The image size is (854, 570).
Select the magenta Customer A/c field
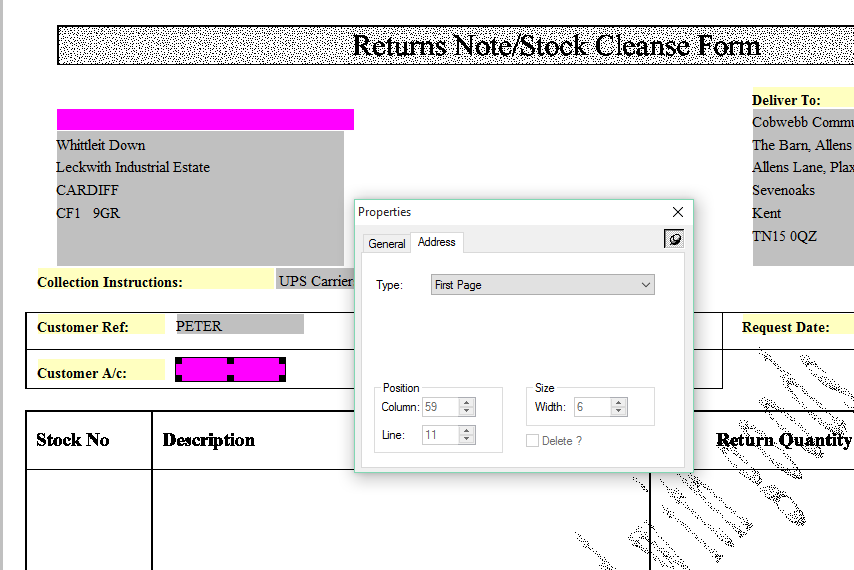230,370
